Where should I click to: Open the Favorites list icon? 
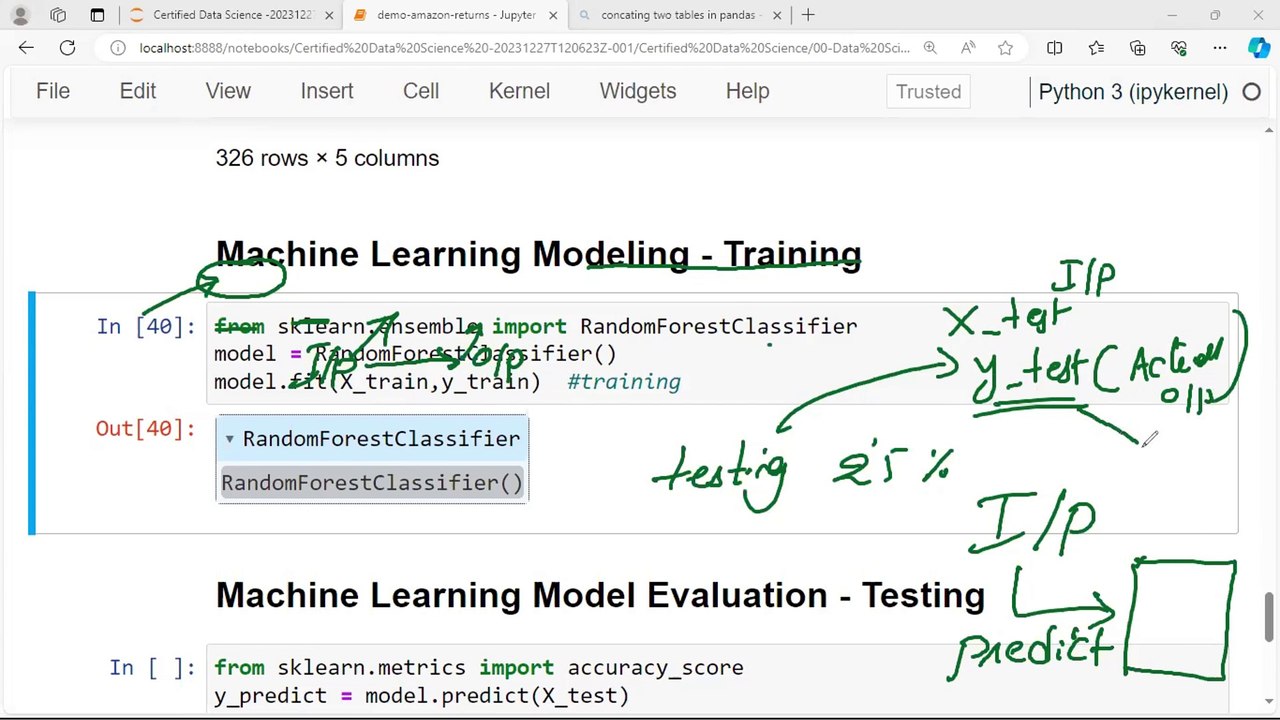(x=1096, y=48)
